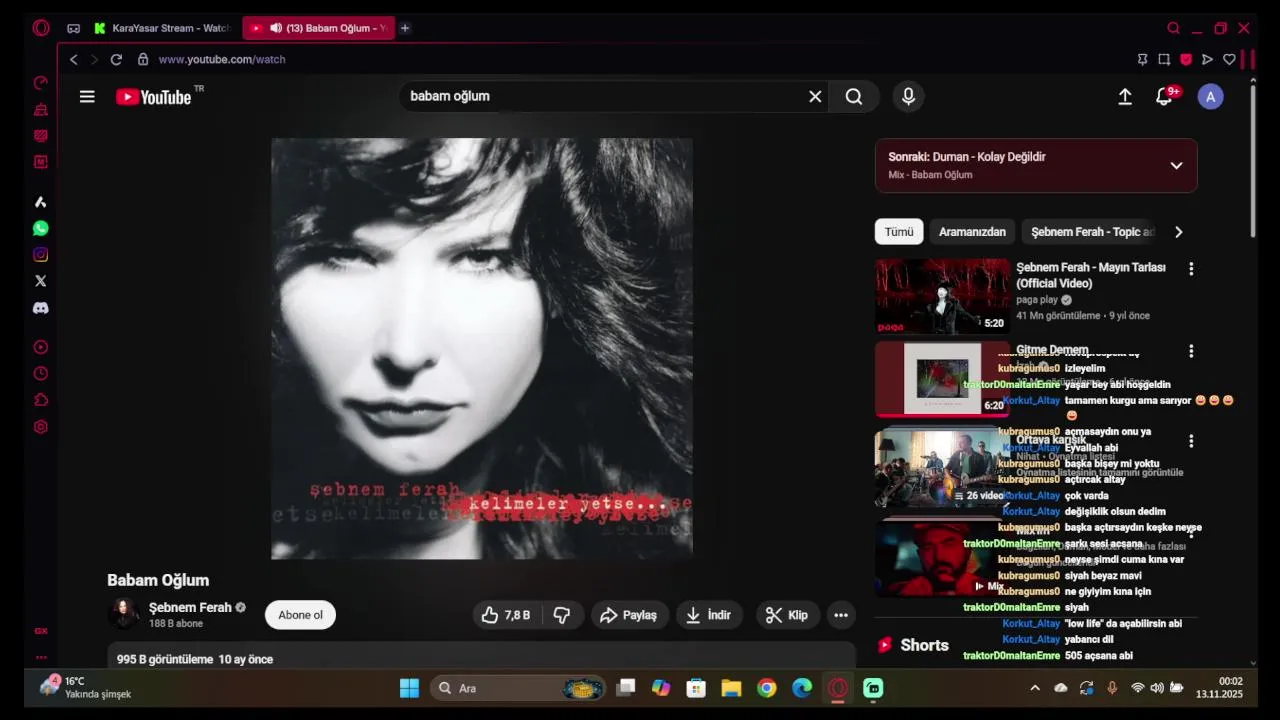Image resolution: width=1280 pixels, height=720 pixels.
Task: Open Instagram in the Opera sidebar
Action: (x=41, y=255)
